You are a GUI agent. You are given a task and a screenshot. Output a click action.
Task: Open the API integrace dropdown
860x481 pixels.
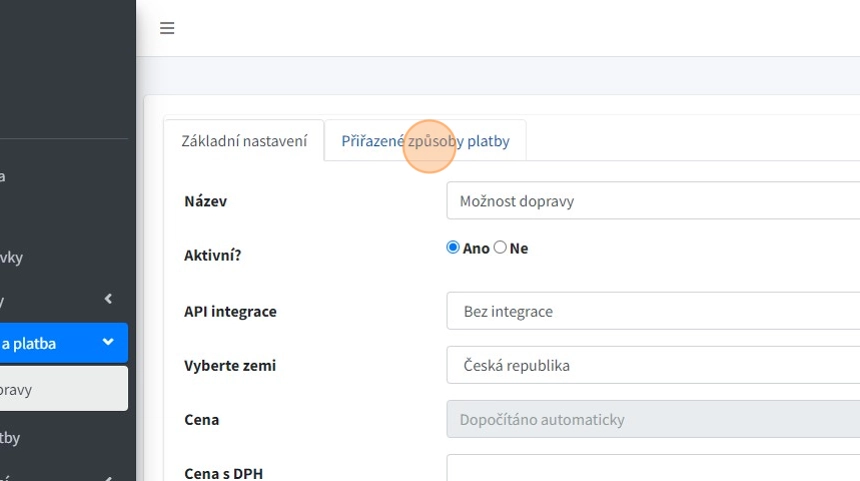[652, 311]
